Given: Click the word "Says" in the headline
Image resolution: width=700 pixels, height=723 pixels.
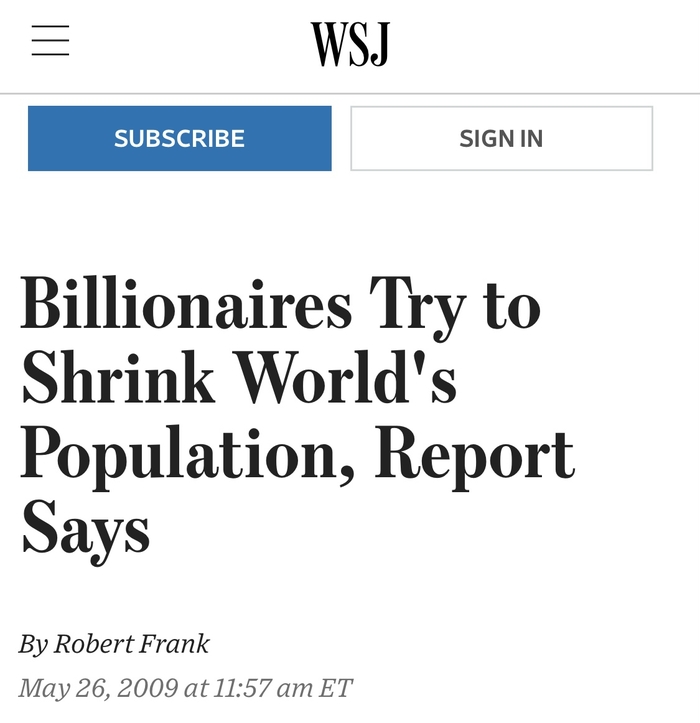Looking at the screenshot, I should tap(86, 530).
